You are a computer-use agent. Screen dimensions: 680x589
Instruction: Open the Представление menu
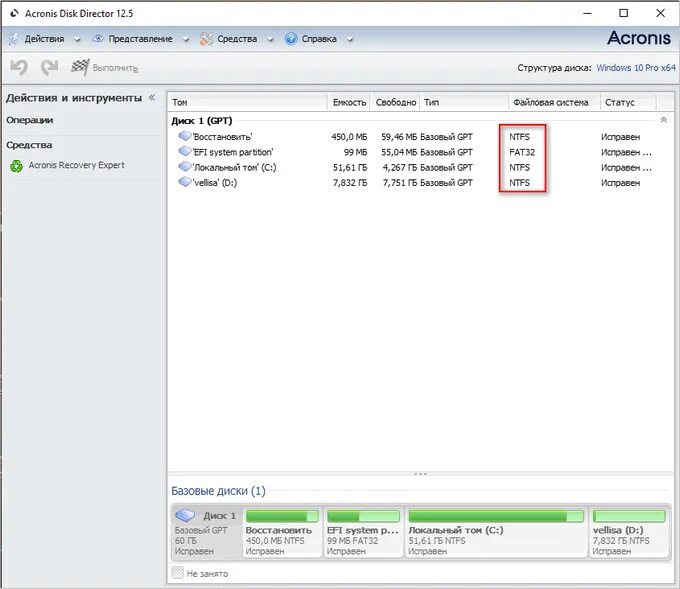[x=141, y=39]
